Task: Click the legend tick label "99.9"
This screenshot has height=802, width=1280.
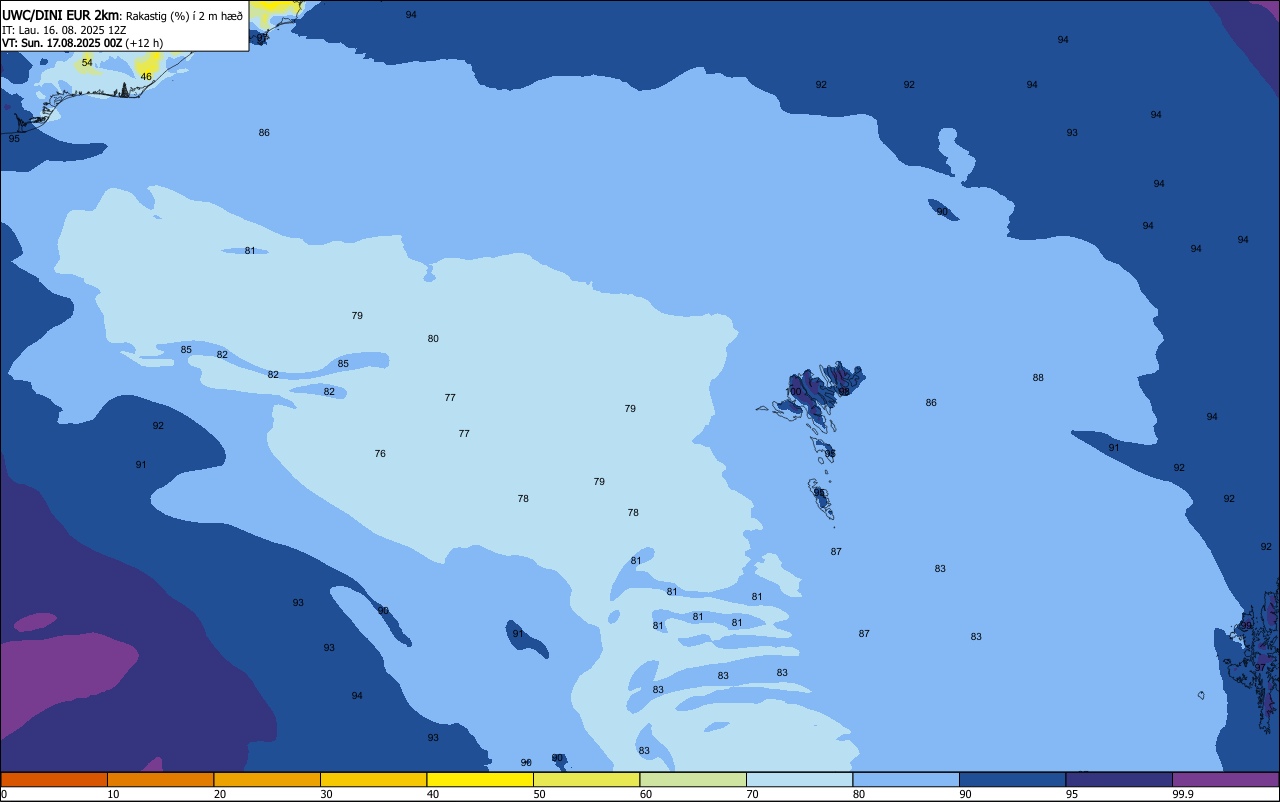Action: point(1183,794)
